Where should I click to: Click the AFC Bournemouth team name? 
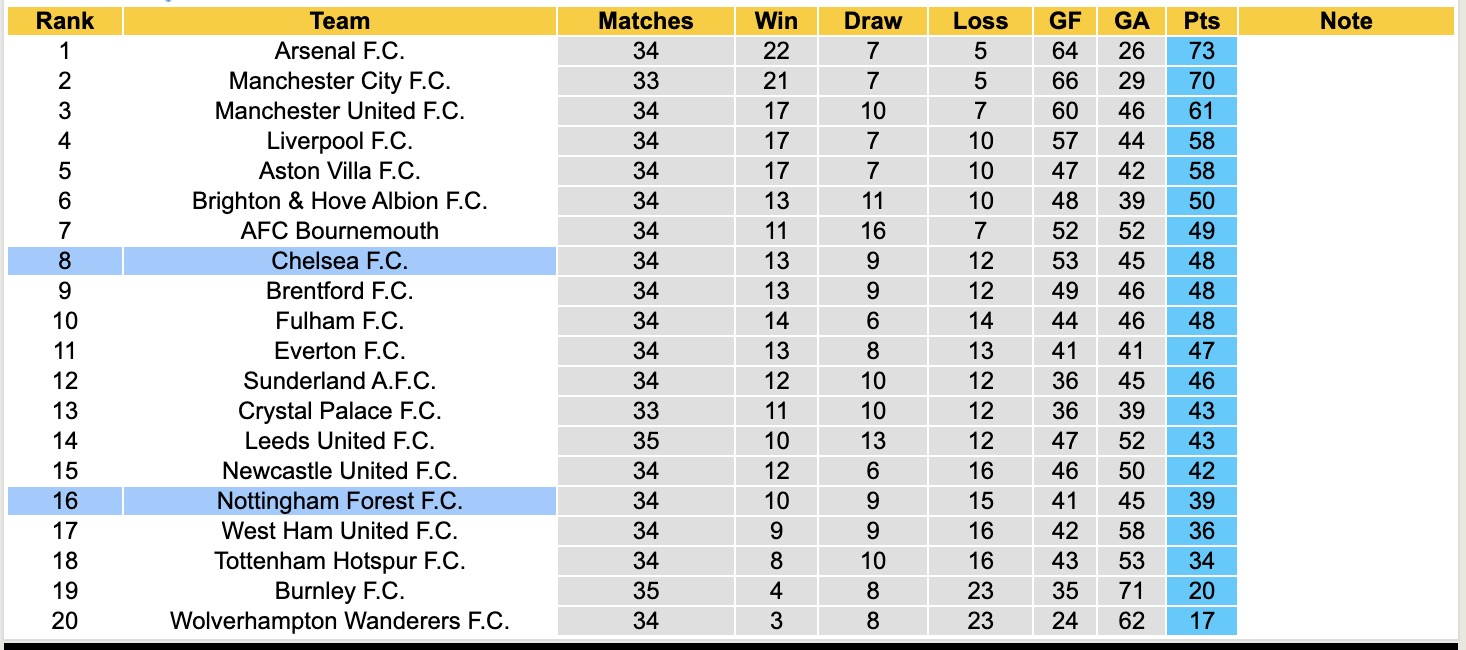coord(340,231)
